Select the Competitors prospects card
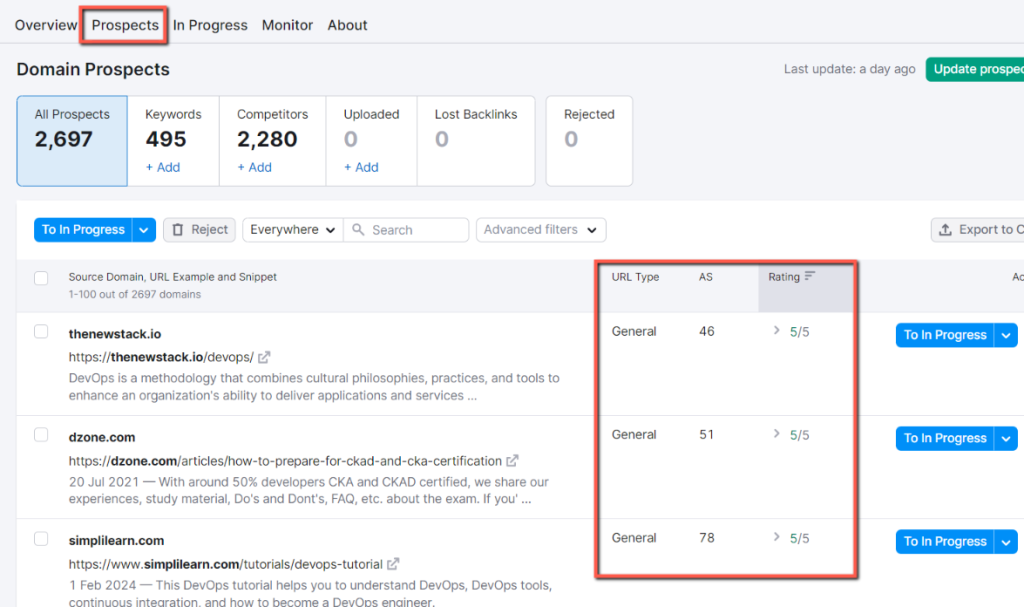The image size is (1024, 607). 272,136
